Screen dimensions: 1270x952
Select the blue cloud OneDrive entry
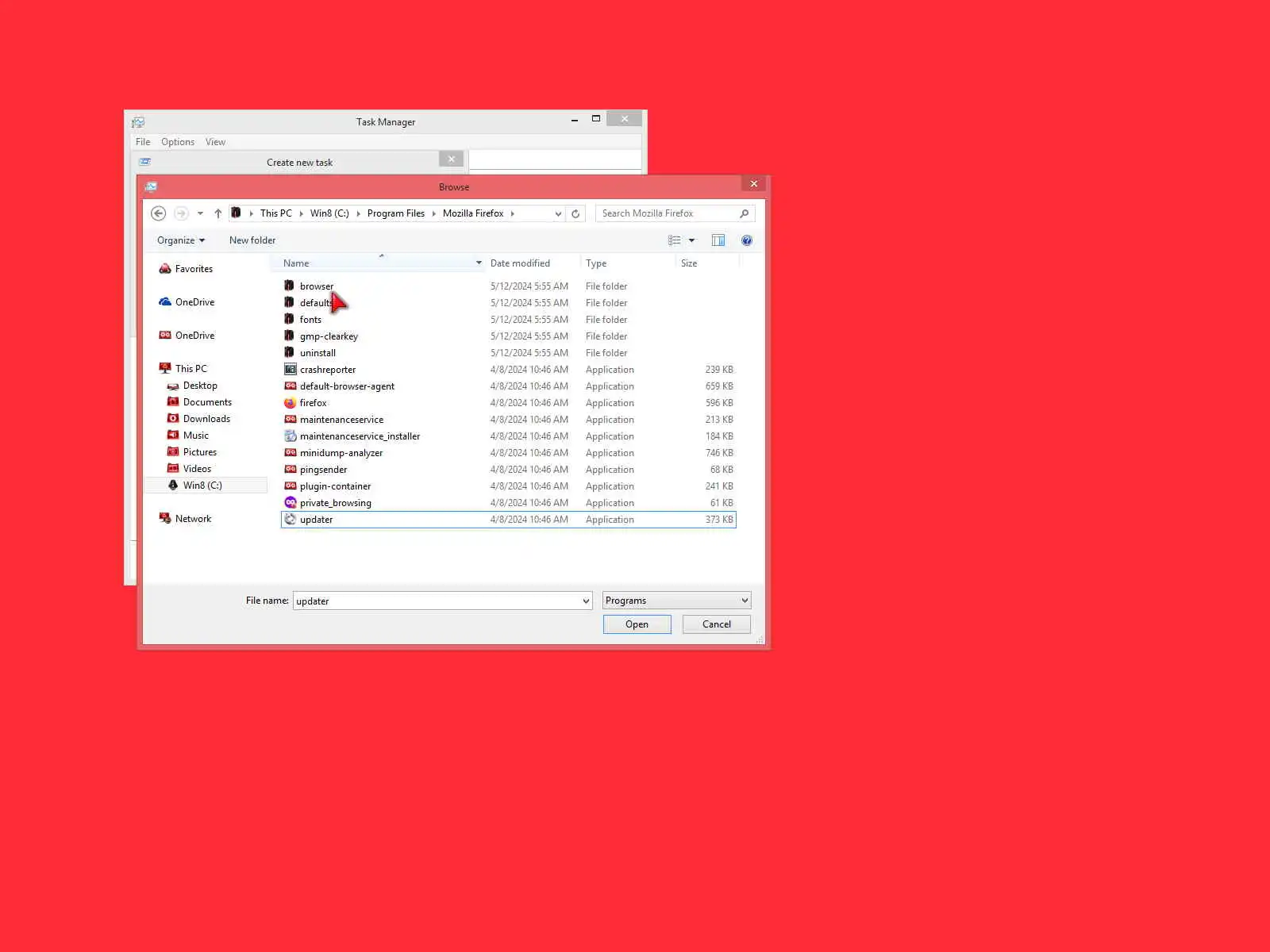(x=194, y=302)
